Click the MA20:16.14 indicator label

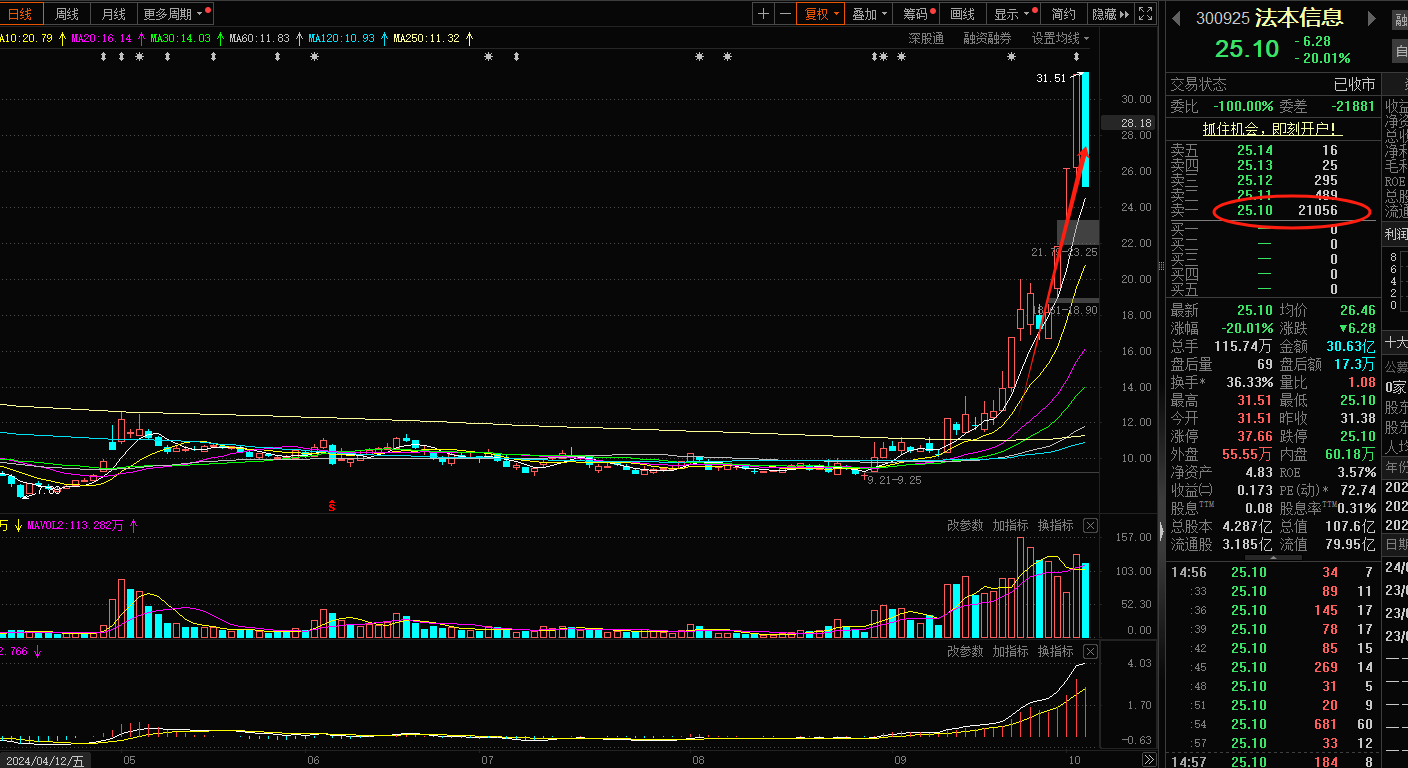pyautogui.click(x=101, y=38)
